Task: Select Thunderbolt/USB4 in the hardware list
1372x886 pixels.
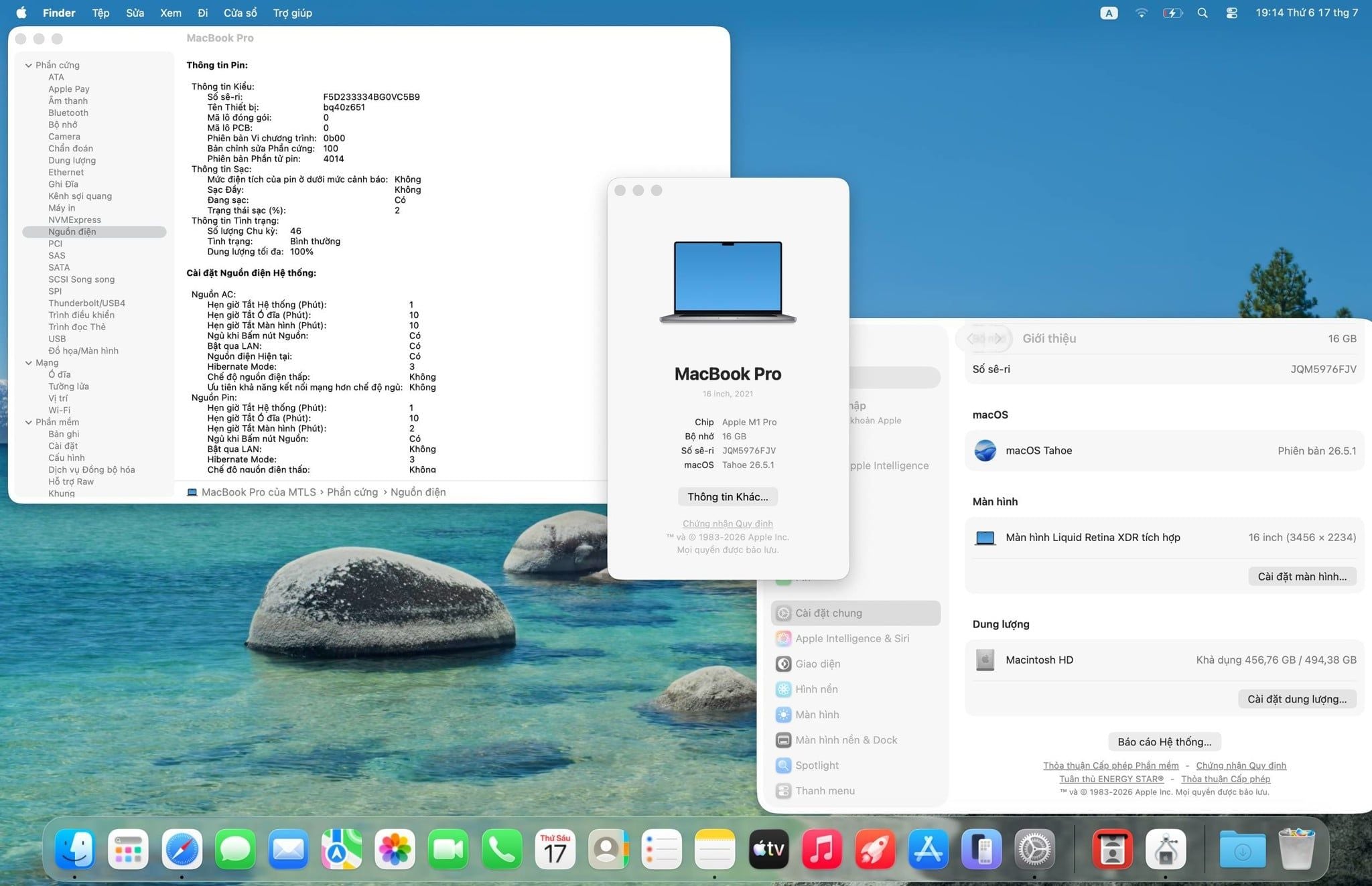Action: (x=86, y=303)
